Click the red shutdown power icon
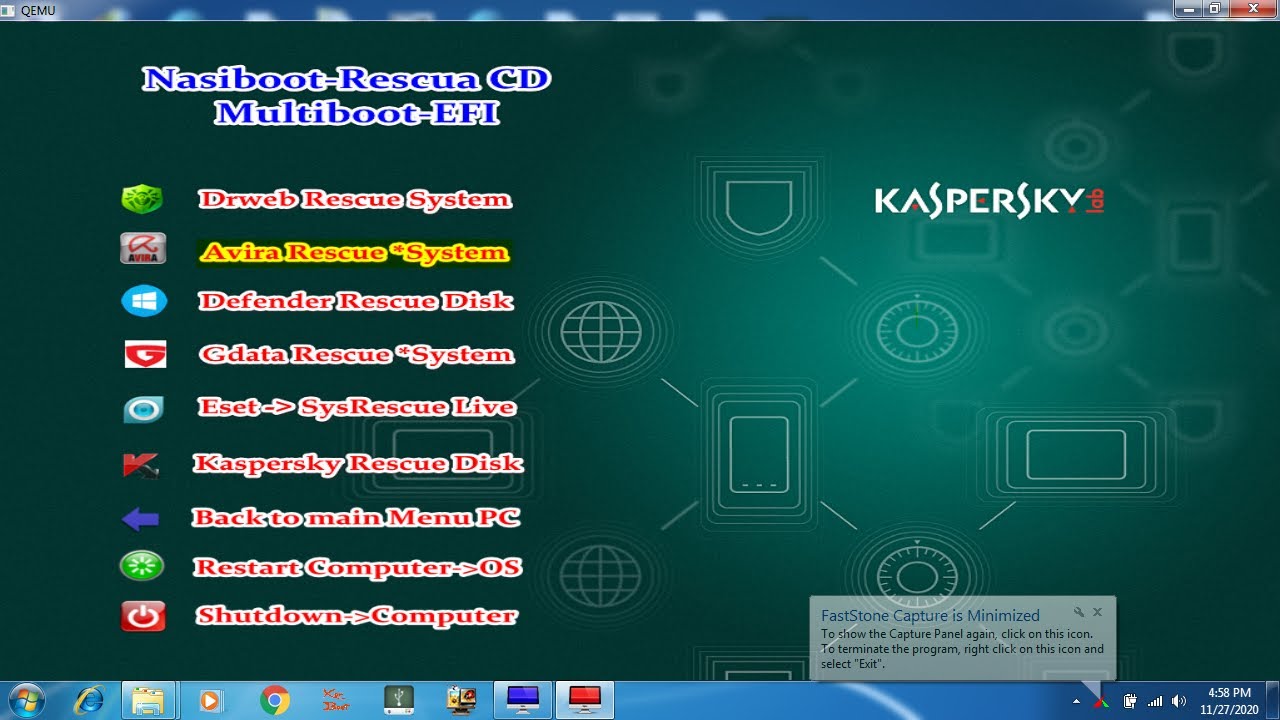 (143, 616)
